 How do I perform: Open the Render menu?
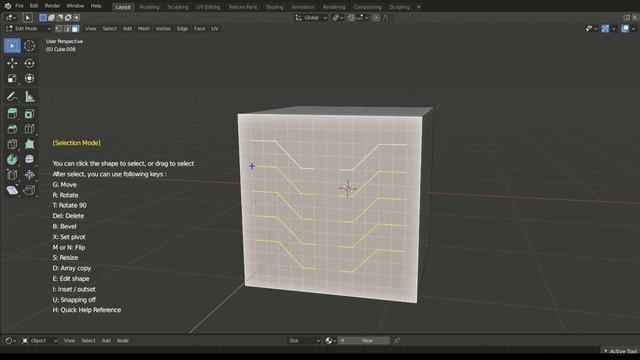(52, 6)
